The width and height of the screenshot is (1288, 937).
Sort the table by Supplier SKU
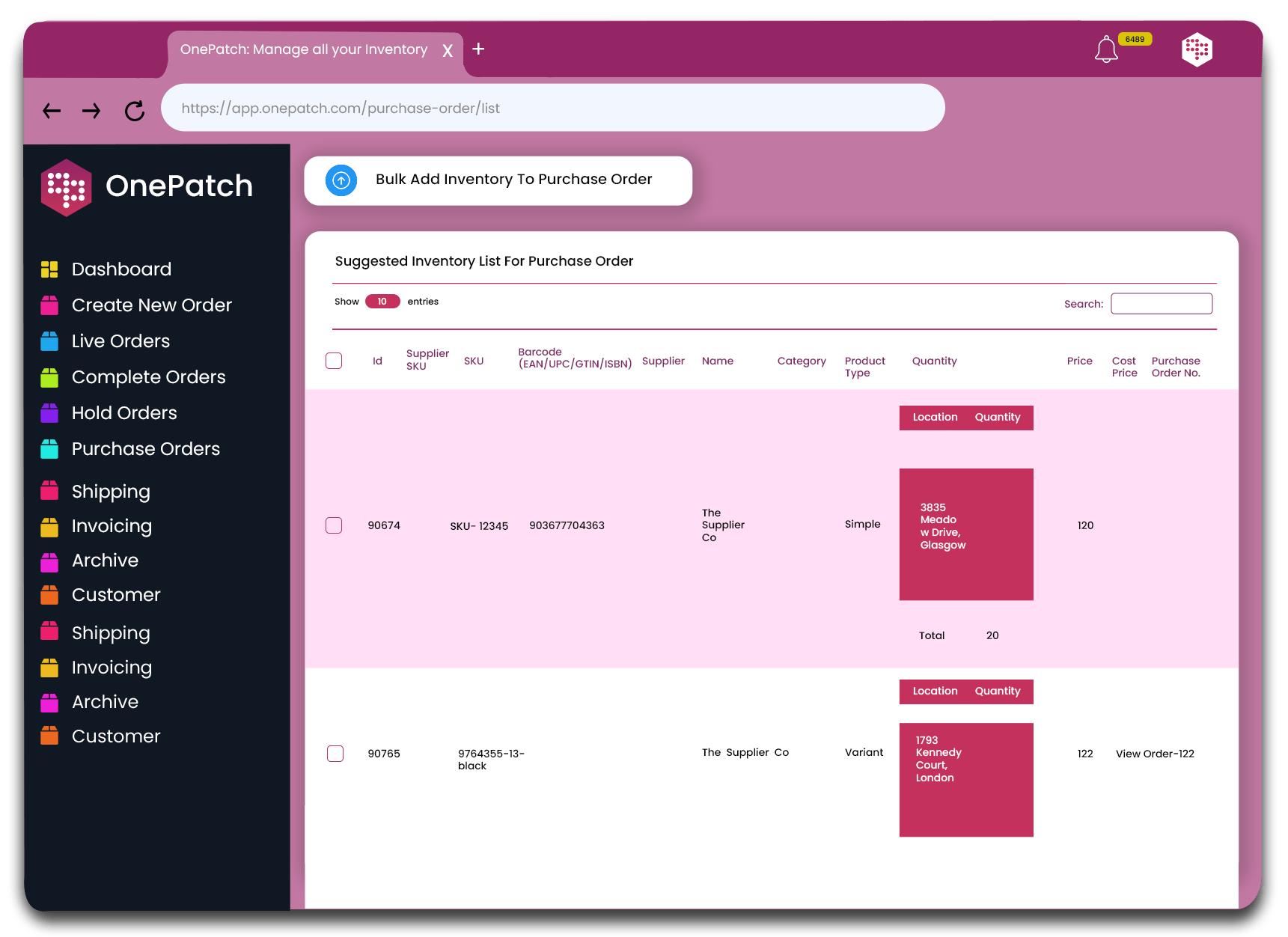[427, 360]
